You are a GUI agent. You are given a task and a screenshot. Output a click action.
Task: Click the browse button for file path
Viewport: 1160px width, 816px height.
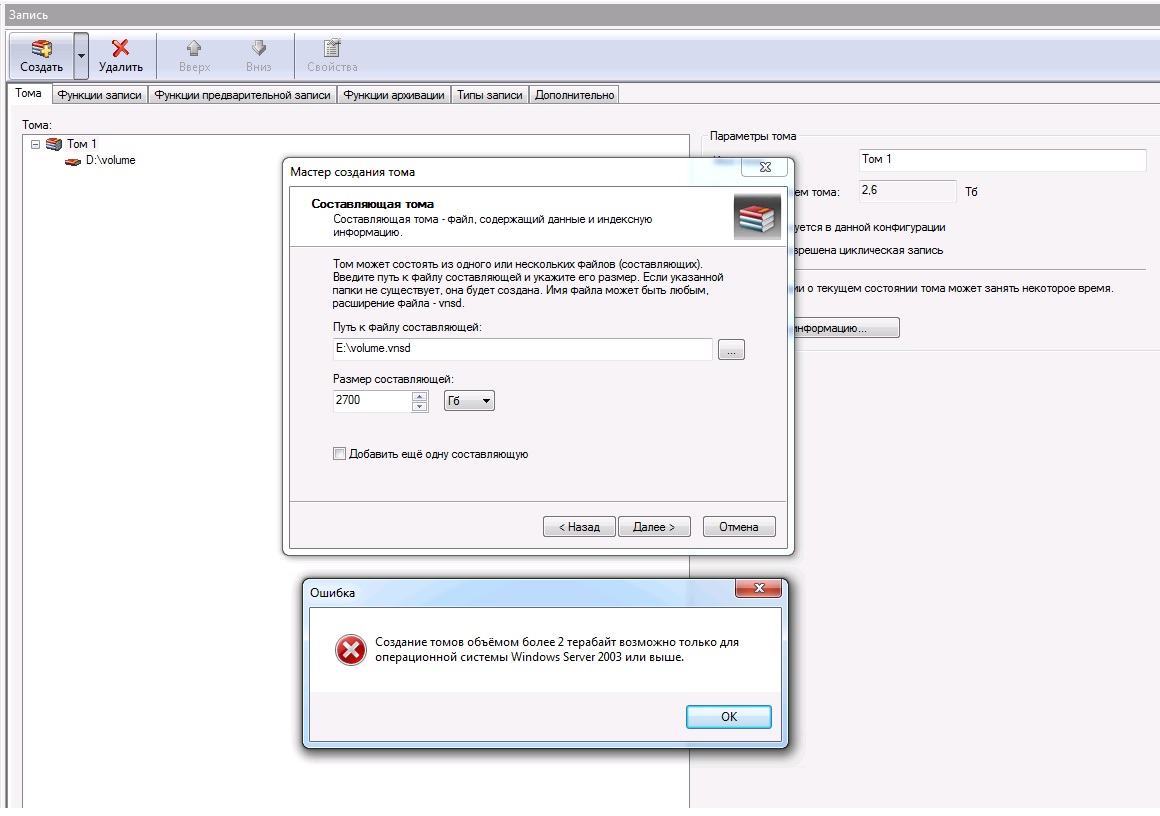click(x=731, y=350)
